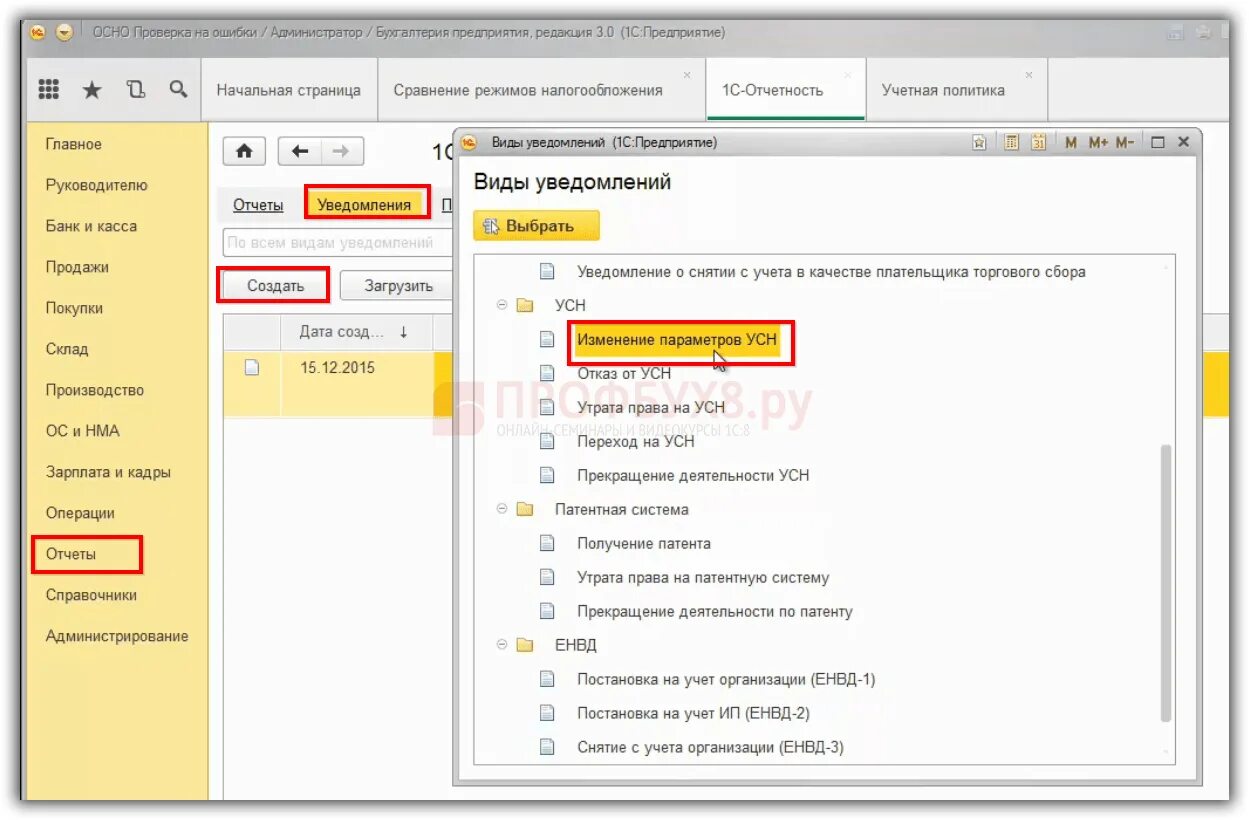This screenshot has height=820, width=1249.
Task: Open Банк и касса section
Action: coord(91,226)
